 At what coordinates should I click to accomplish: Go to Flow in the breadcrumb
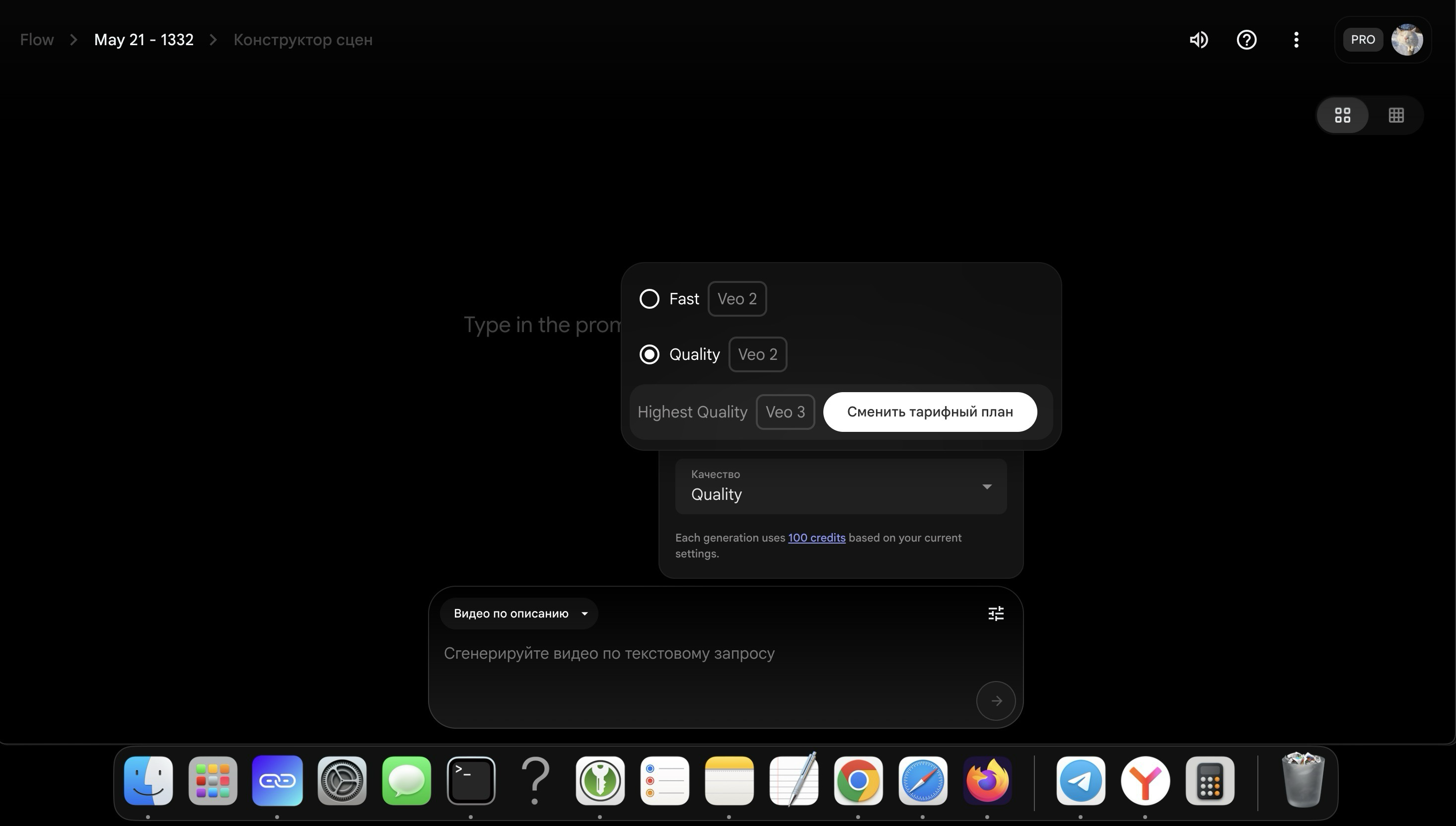pyautogui.click(x=37, y=40)
